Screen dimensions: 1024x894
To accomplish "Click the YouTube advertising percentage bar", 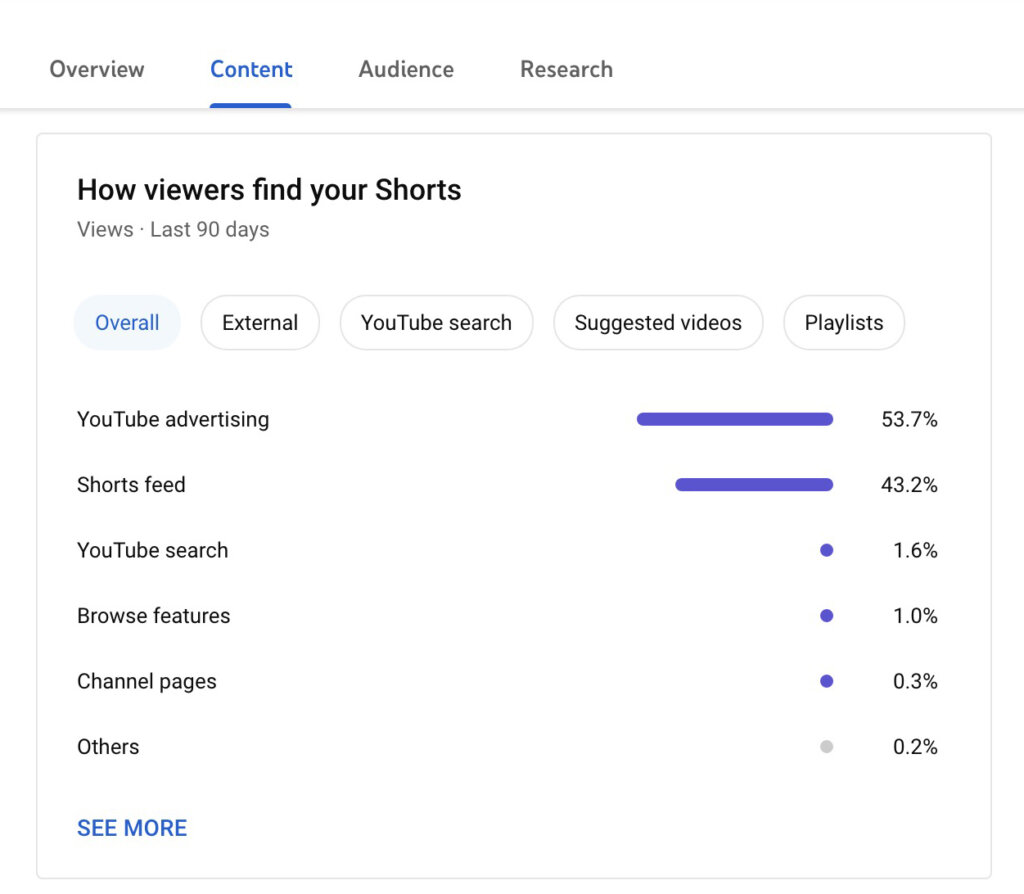I will point(734,419).
